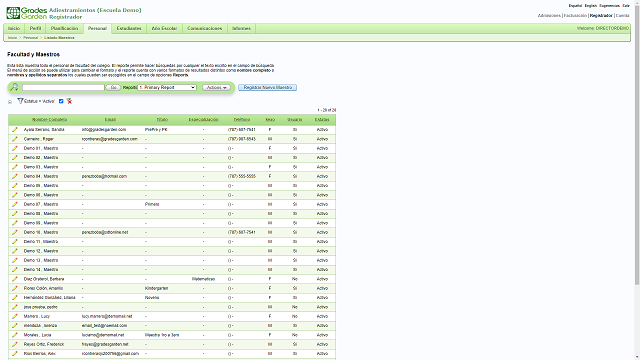Edit Morales, Lucia with the pencil
Image resolution: width=640 pixels, height=360 pixels.
(x=15, y=335)
